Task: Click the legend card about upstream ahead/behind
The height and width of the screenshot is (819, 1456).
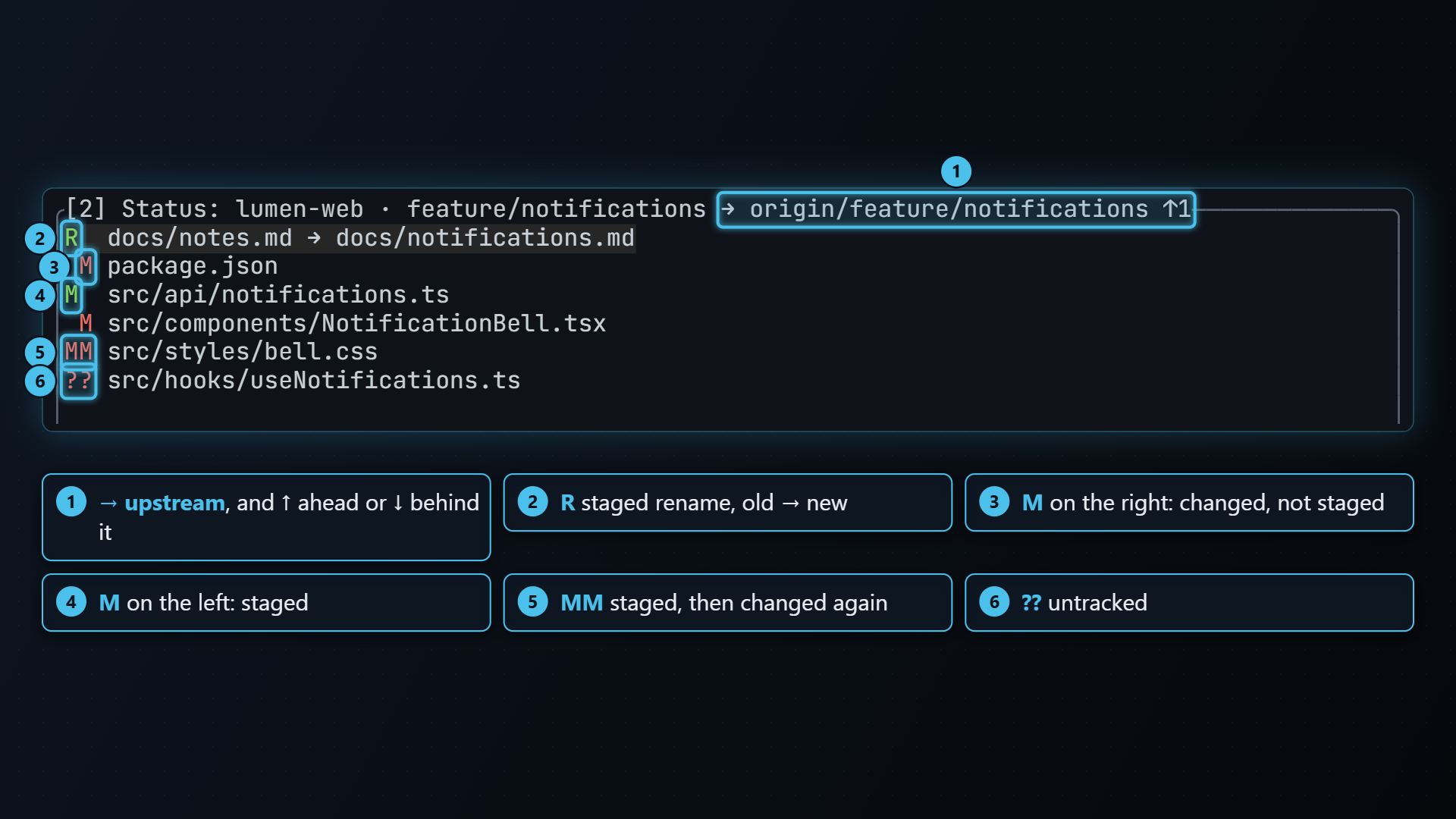Action: pyautogui.click(x=266, y=517)
